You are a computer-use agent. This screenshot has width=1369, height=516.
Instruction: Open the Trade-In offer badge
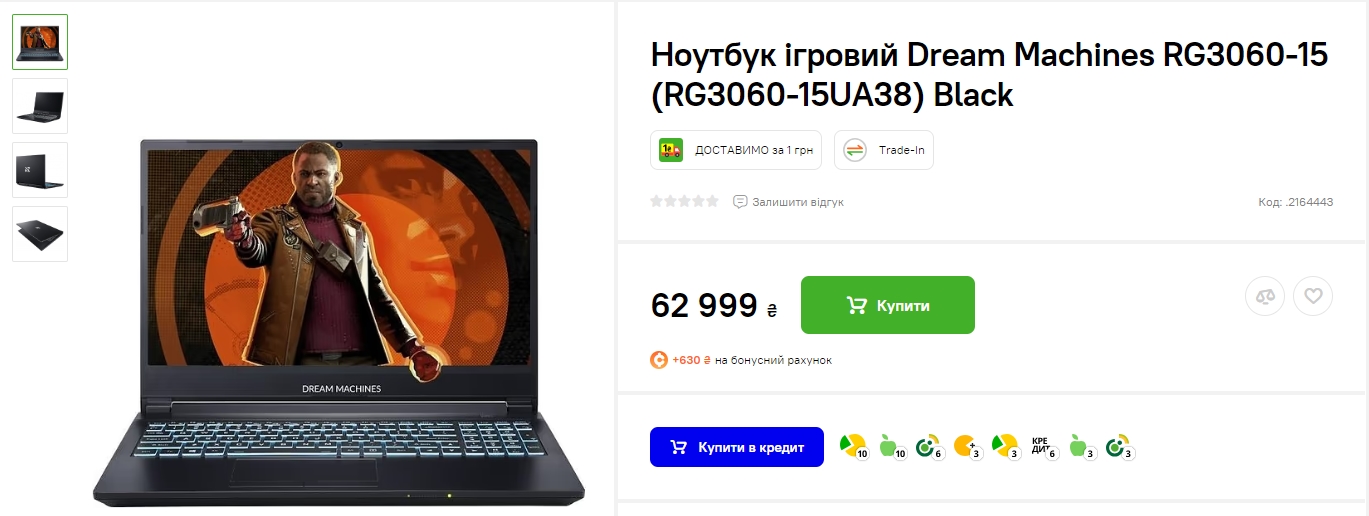[x=884, y=150]
